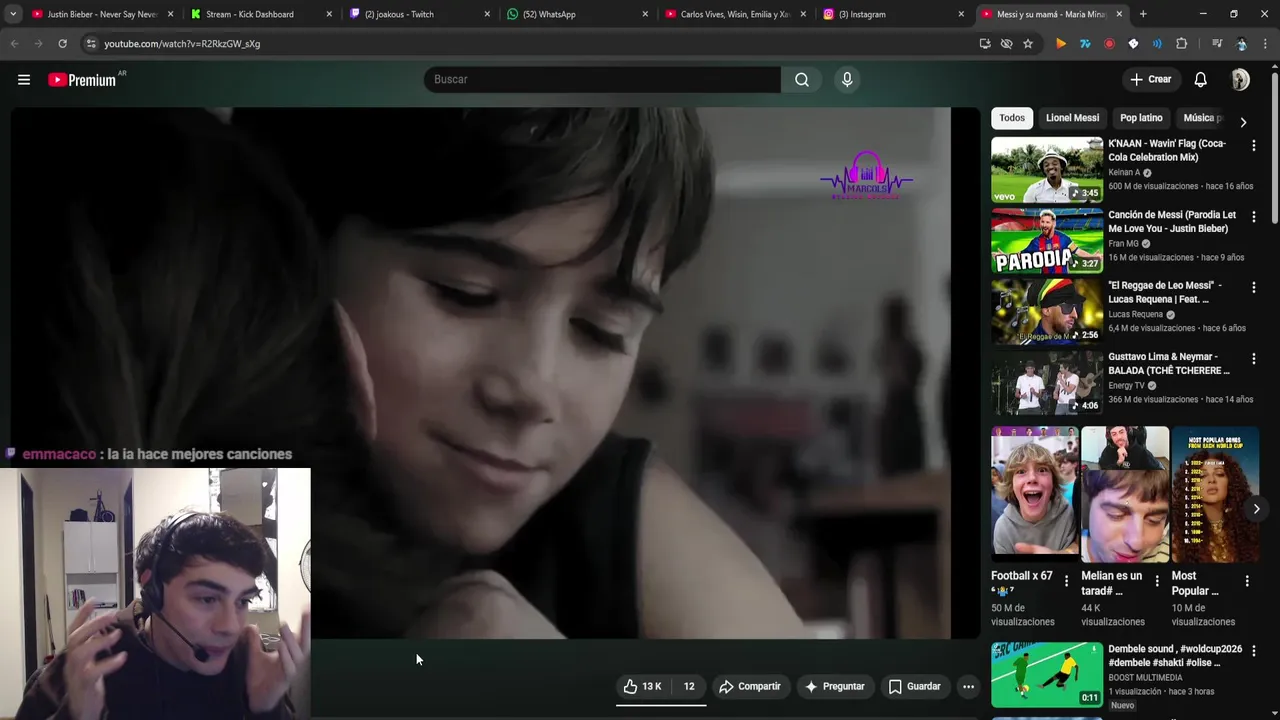This screenshot has height=720, width=1280.
Task: Select the Todos filter chip
Action: [x=1012, y=118]
